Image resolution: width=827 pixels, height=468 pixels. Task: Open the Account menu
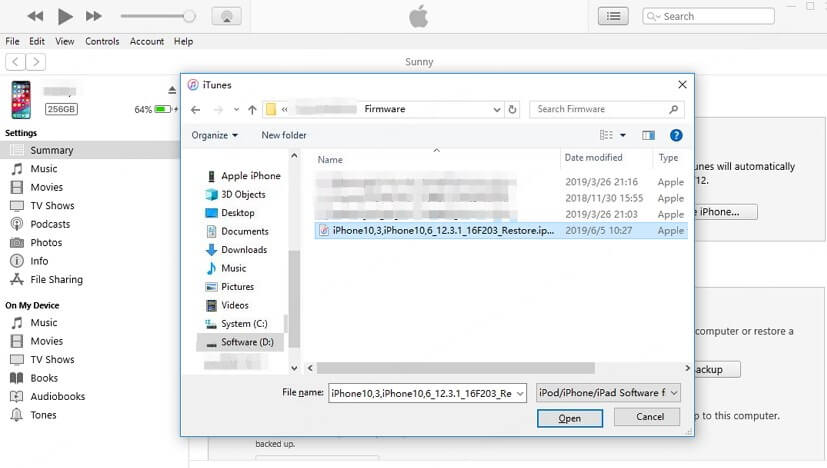tap(147, 41)
